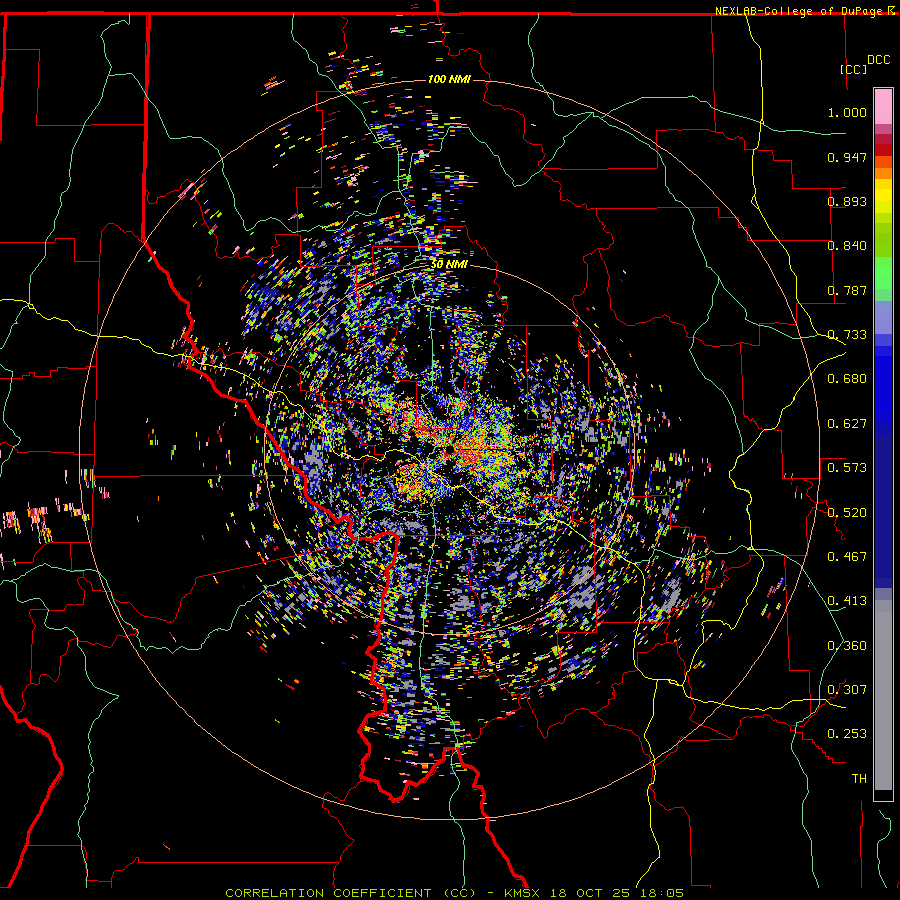
Task: Pick the 0.733 scale value
Action: (x=847, y=335)
